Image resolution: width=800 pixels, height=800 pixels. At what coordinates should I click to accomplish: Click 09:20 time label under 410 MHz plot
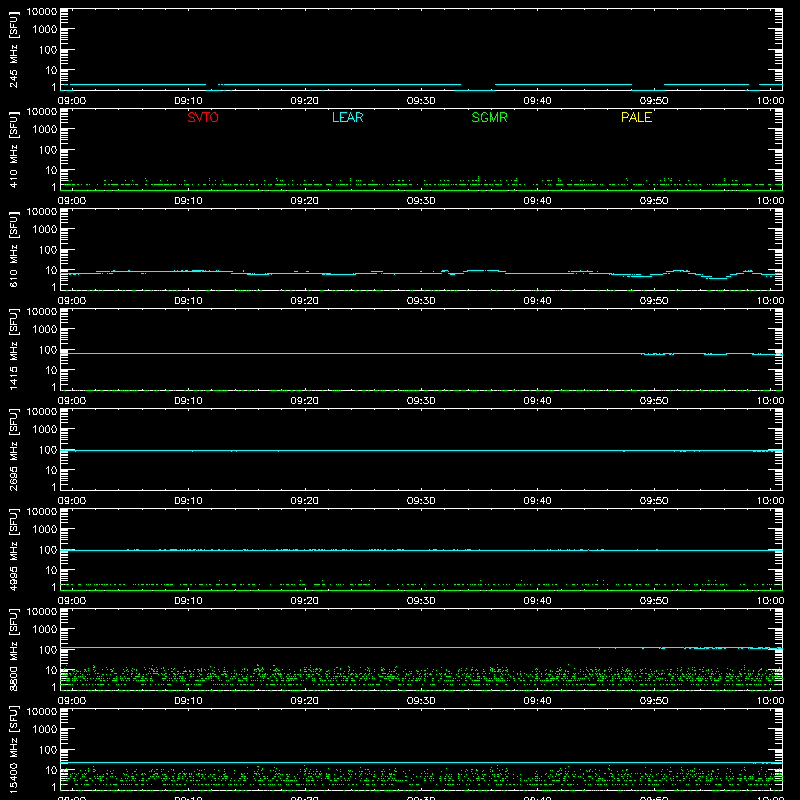click(305, 201)
